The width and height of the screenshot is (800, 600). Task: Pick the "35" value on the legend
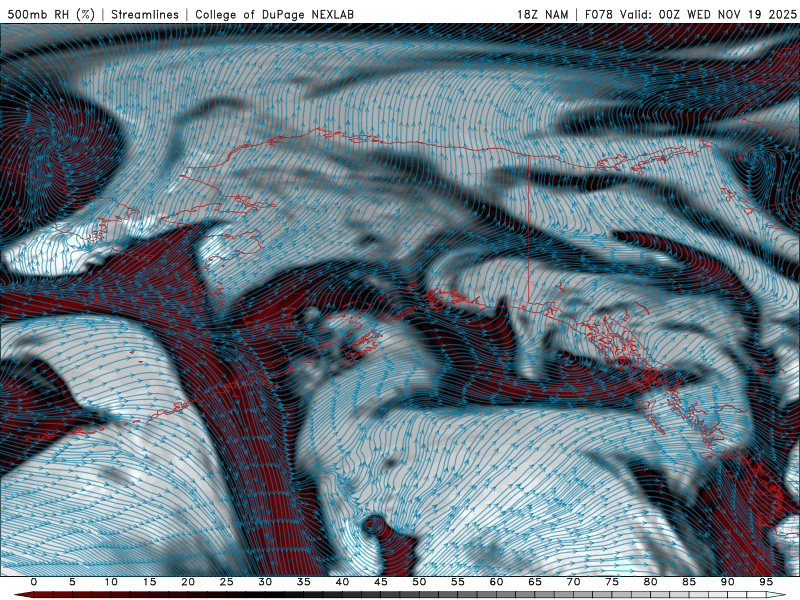click(x=304, y=582)
